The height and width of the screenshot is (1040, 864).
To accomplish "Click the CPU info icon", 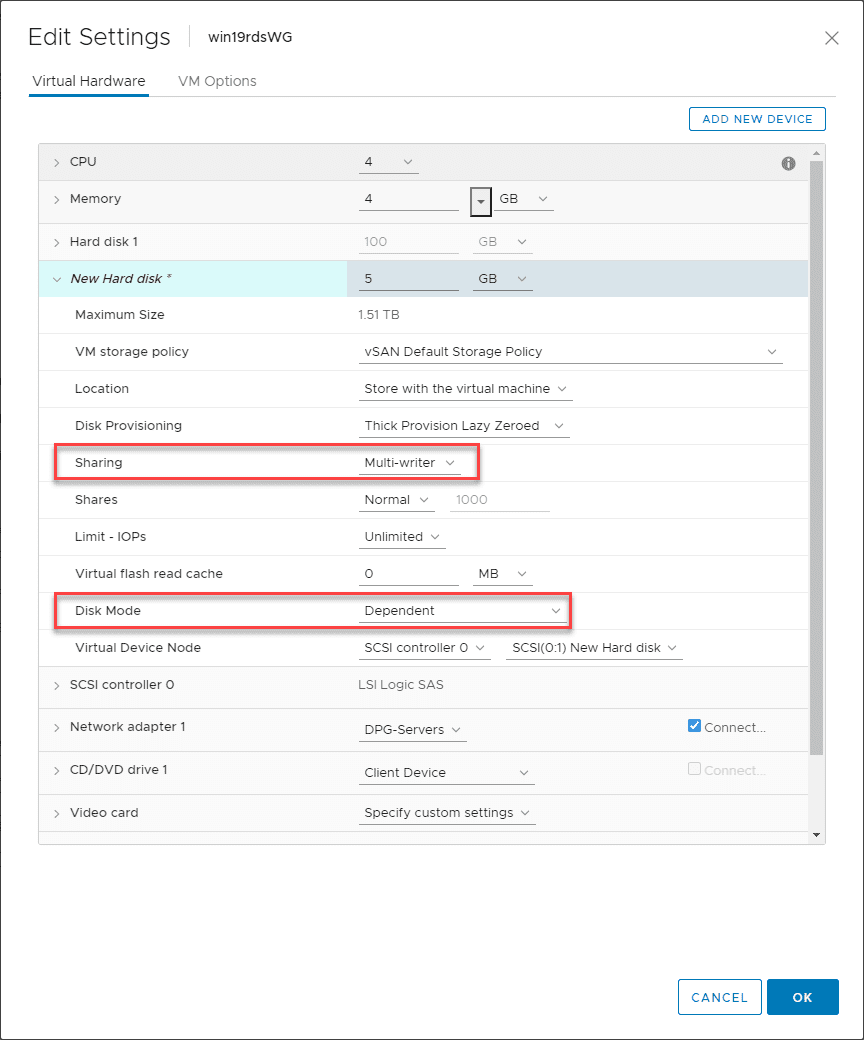I will pyautogui.click(x=788, y=163).
